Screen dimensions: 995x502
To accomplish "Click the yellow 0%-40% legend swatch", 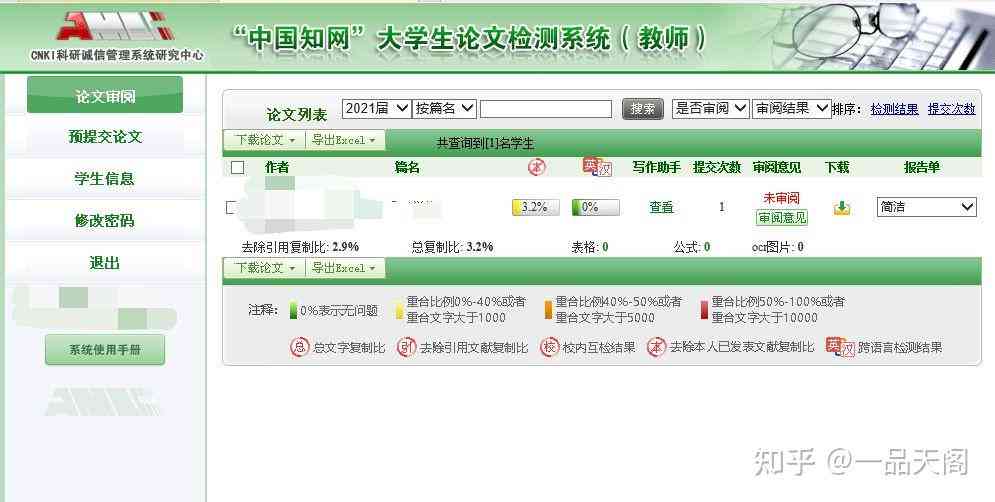I will tap(399, 310).
